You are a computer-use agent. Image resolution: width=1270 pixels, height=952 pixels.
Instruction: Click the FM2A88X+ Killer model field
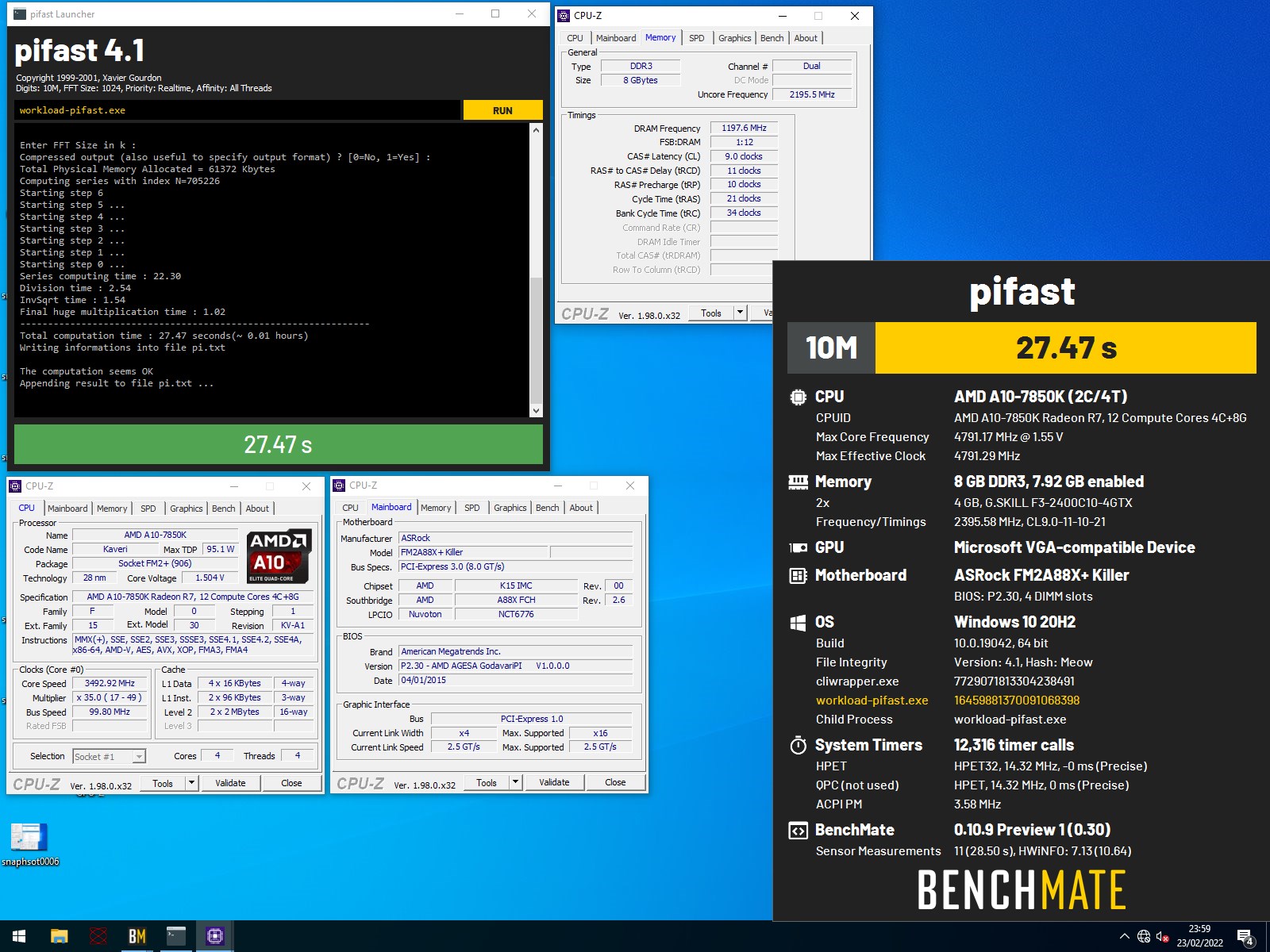[473, 552]
